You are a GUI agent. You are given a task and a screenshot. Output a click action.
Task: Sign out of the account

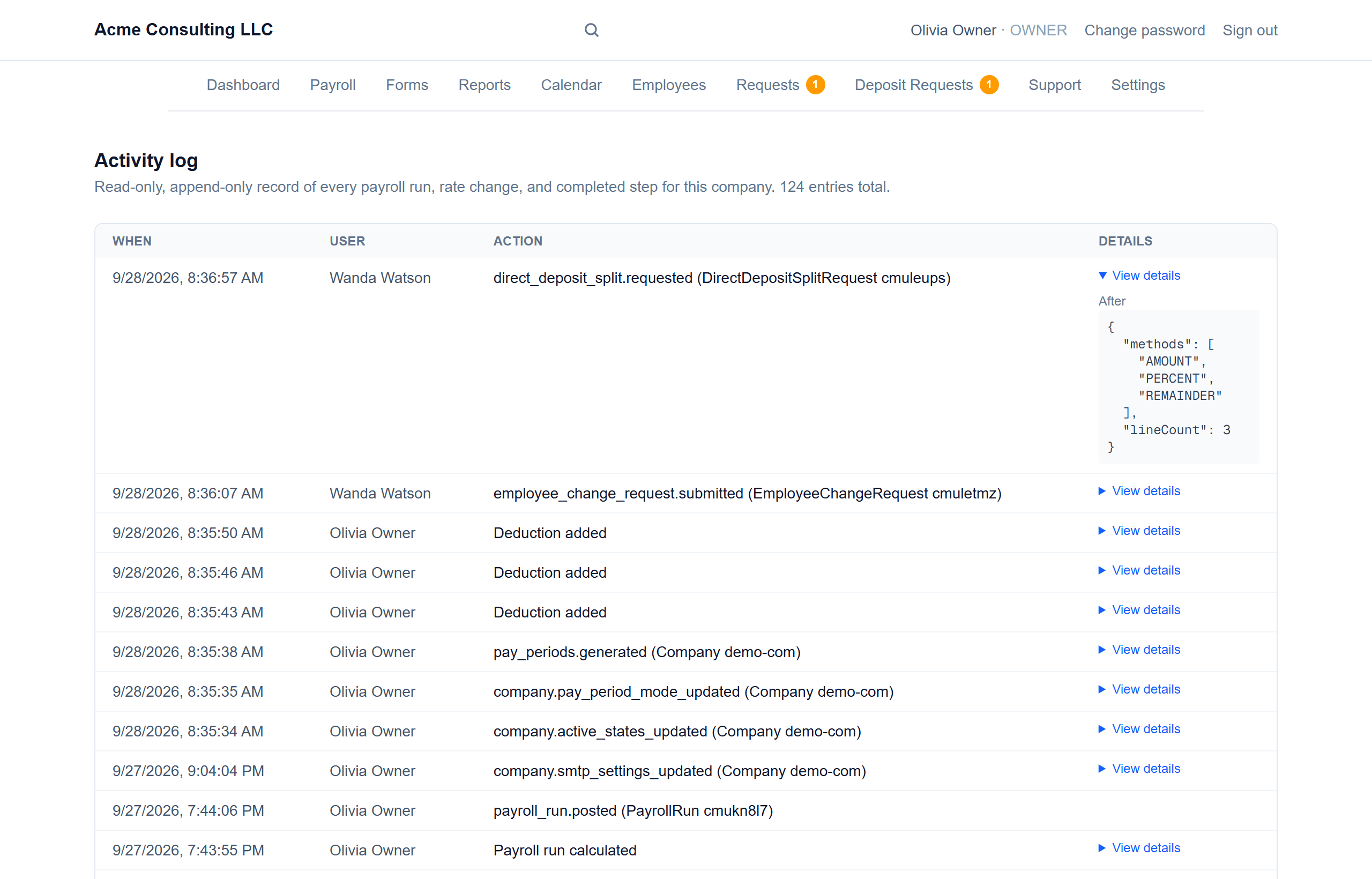click(x=1250, y=30)
